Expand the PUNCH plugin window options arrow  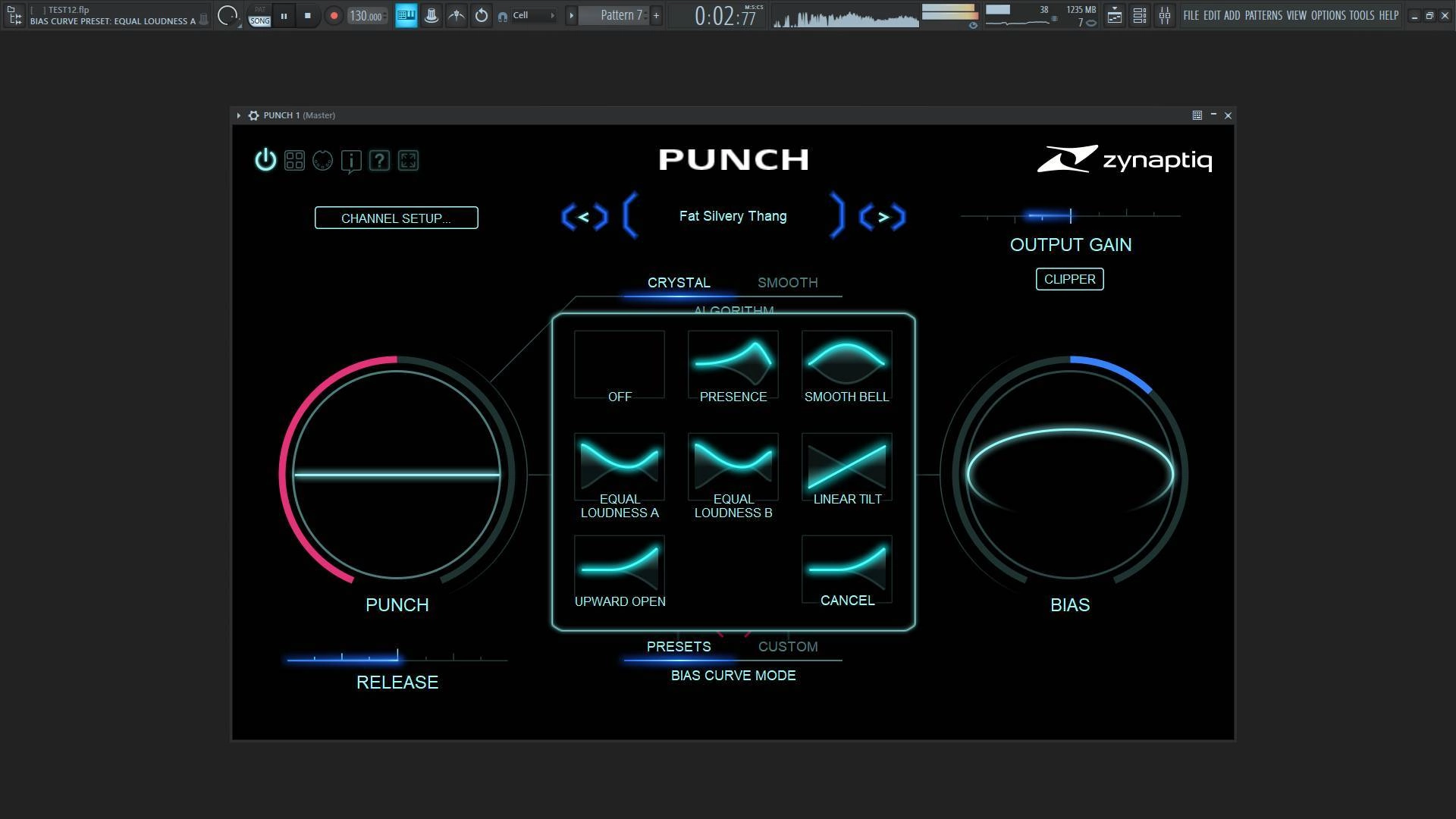[x=238, y=115]
